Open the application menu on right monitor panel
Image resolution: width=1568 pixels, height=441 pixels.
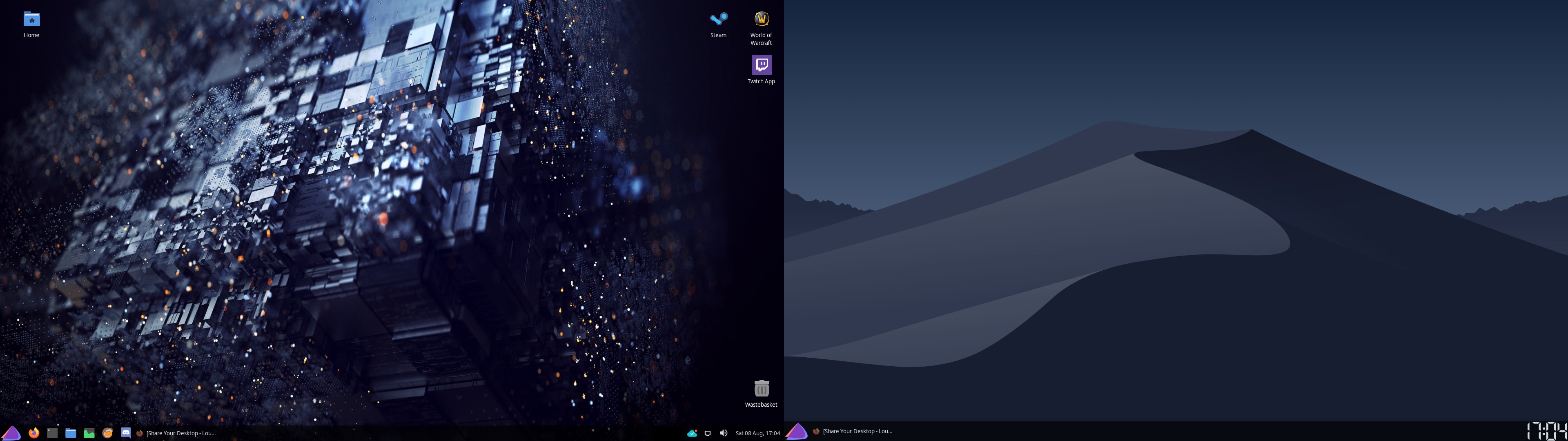(796, 431)
